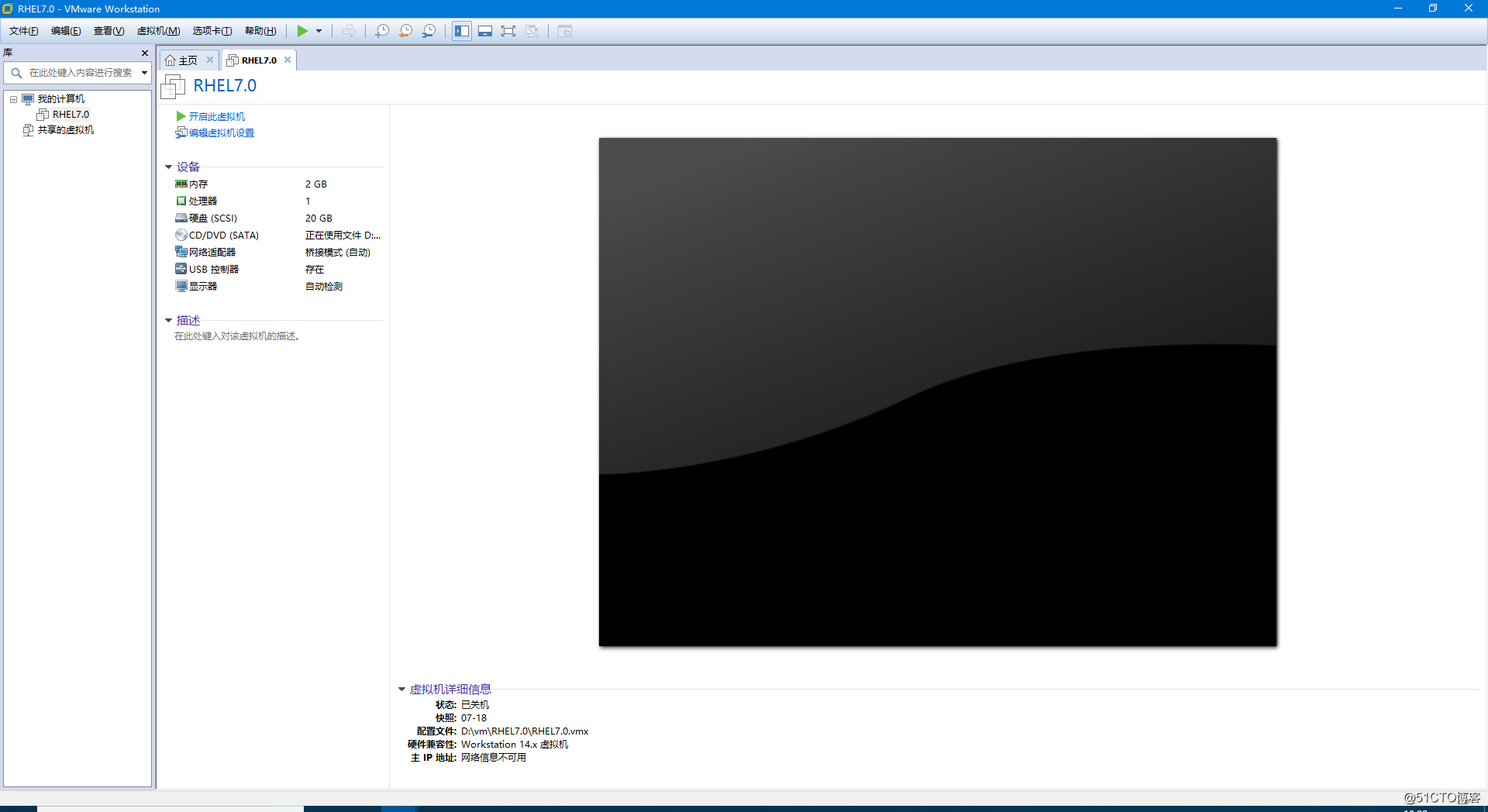Revert to snapshot using the clock-arrow icon
This screenshot has height=812, width=1488.
[405, 31]
